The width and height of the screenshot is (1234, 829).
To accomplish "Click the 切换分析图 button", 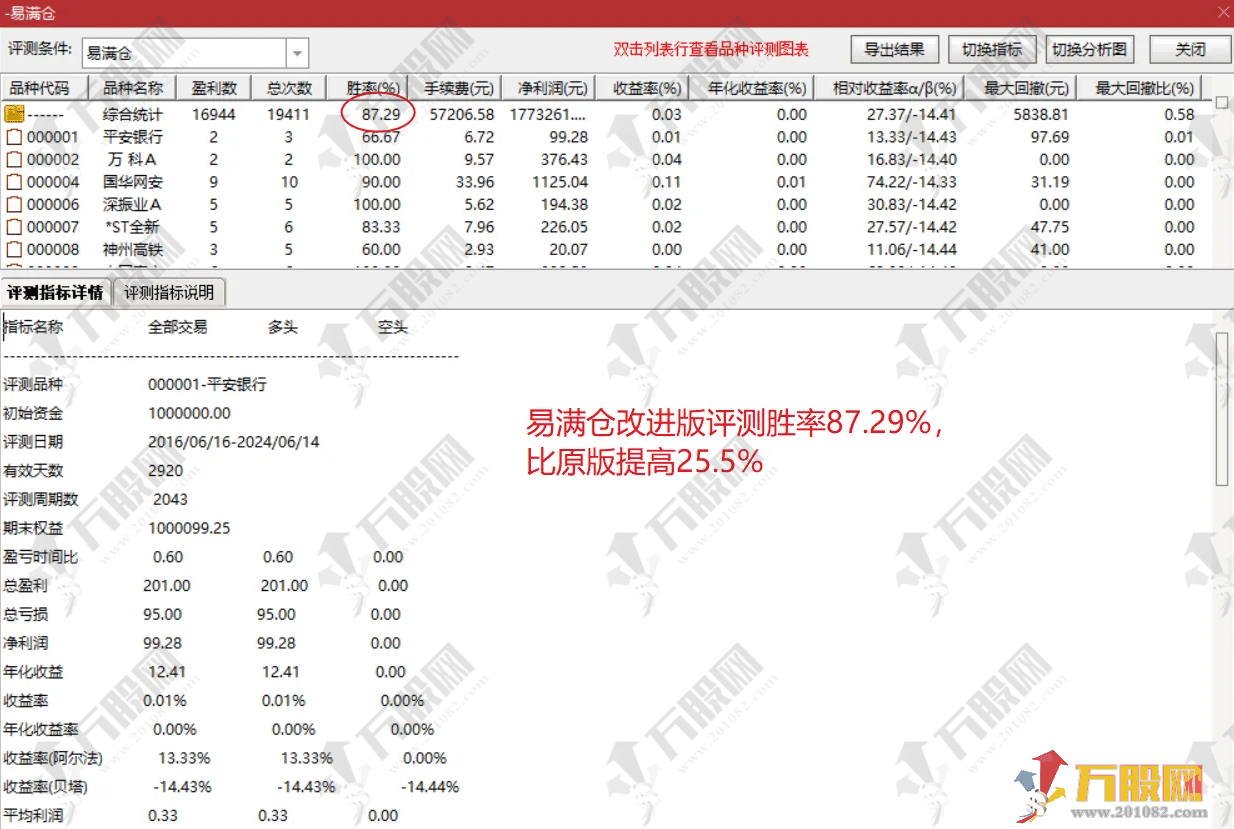I will point(1089,48).
